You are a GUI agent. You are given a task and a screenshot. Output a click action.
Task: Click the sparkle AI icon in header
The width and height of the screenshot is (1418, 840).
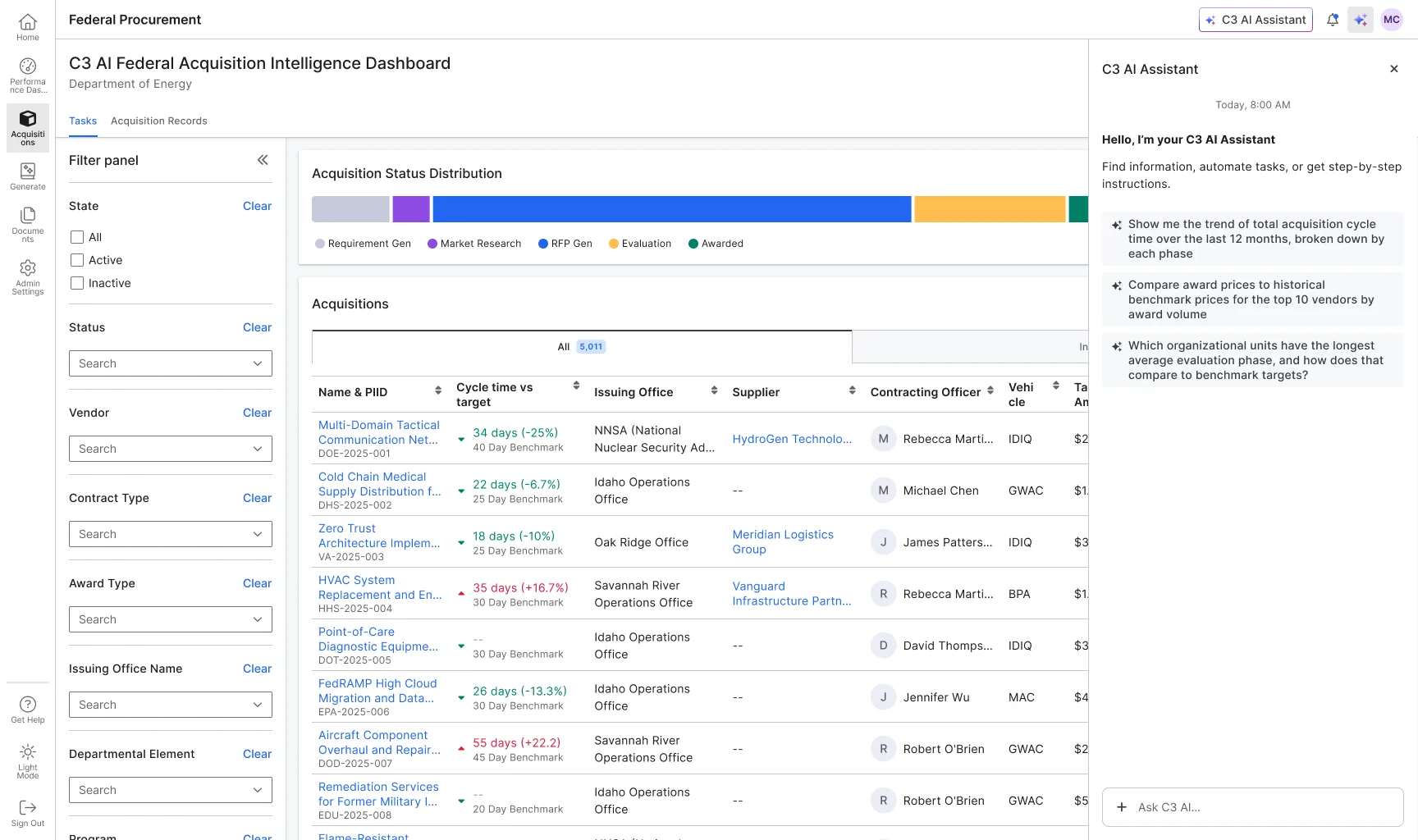click(1361, 20)
